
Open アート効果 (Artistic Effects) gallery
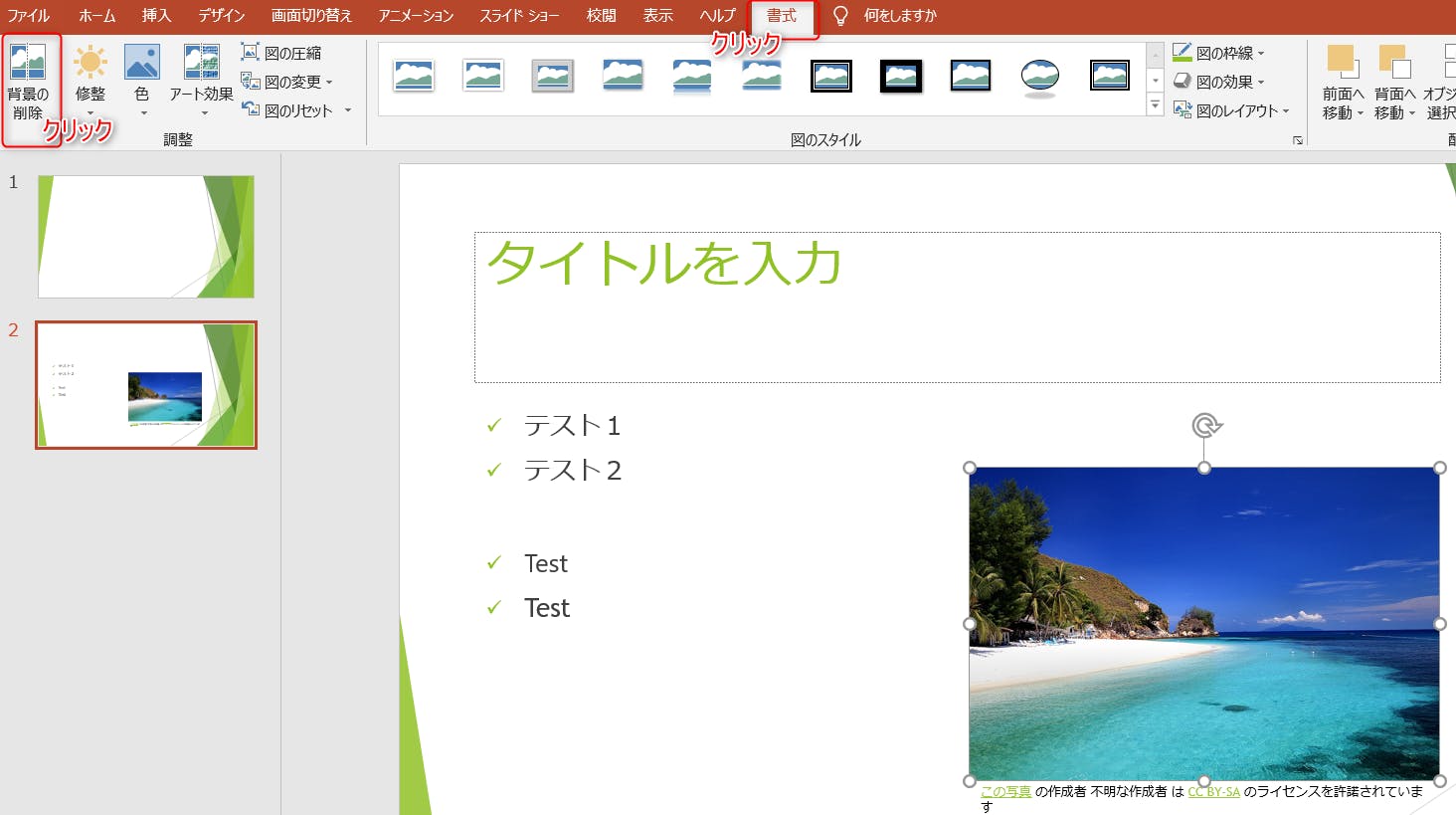(x=201, y=63)
